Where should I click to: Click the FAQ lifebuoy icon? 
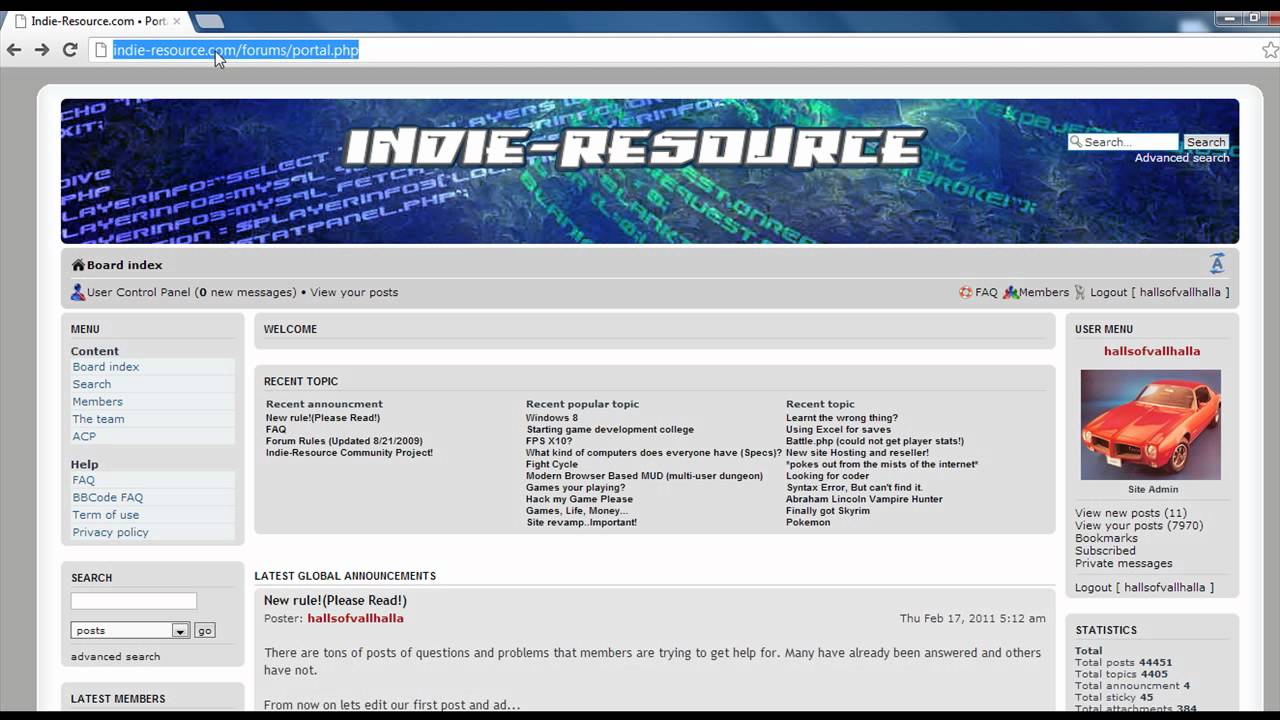coord(966,292)
